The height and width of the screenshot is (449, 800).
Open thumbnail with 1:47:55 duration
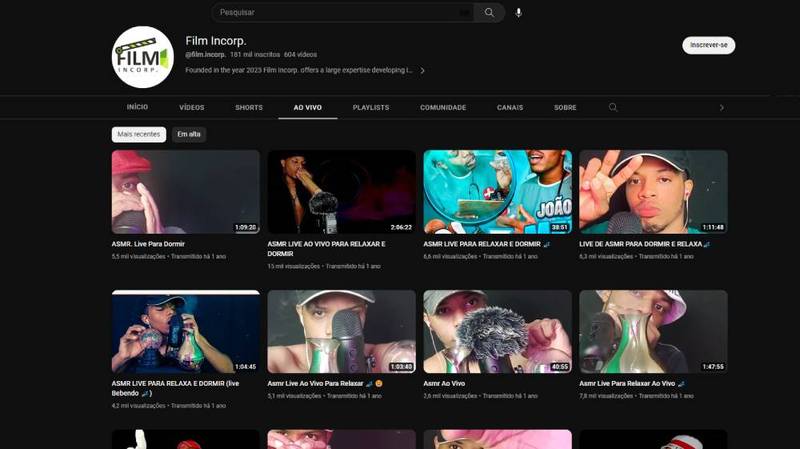653,332
